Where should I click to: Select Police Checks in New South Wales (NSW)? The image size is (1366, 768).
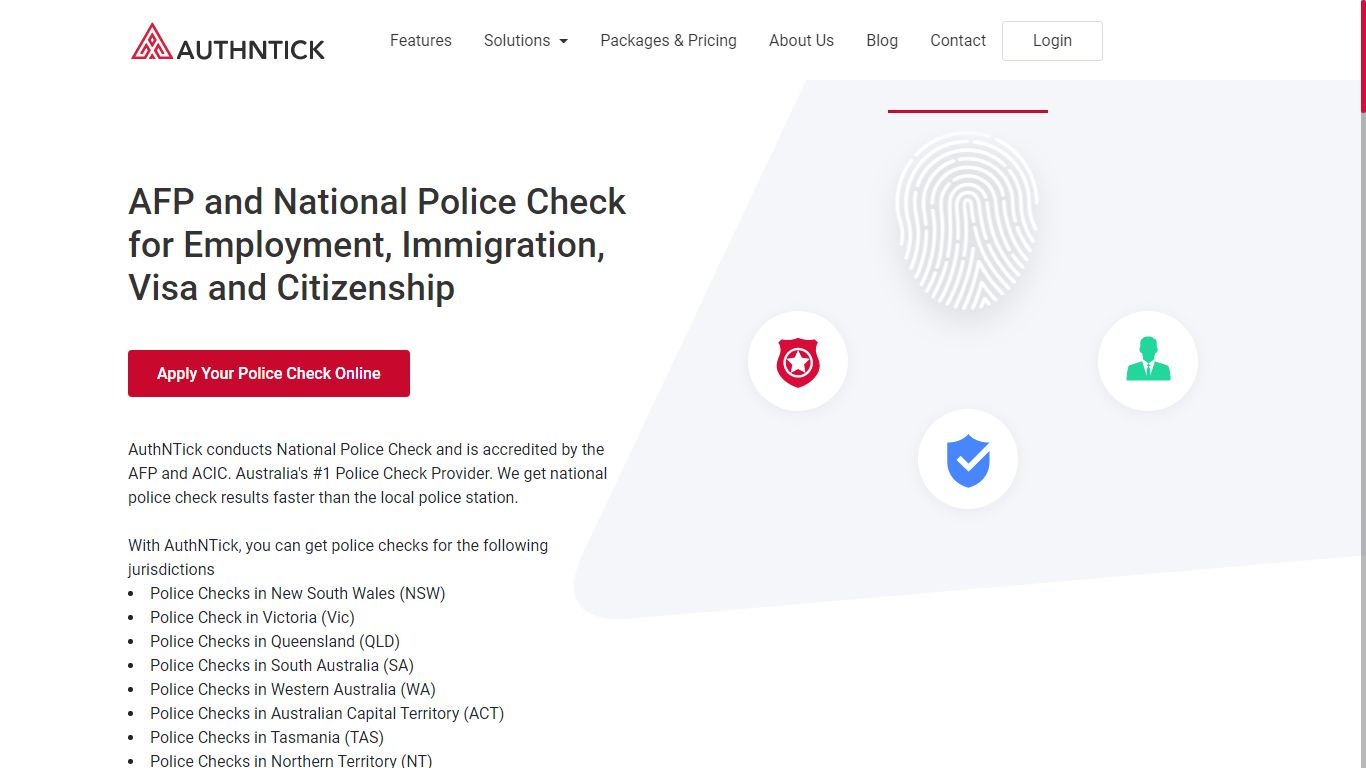click(298, 593)
